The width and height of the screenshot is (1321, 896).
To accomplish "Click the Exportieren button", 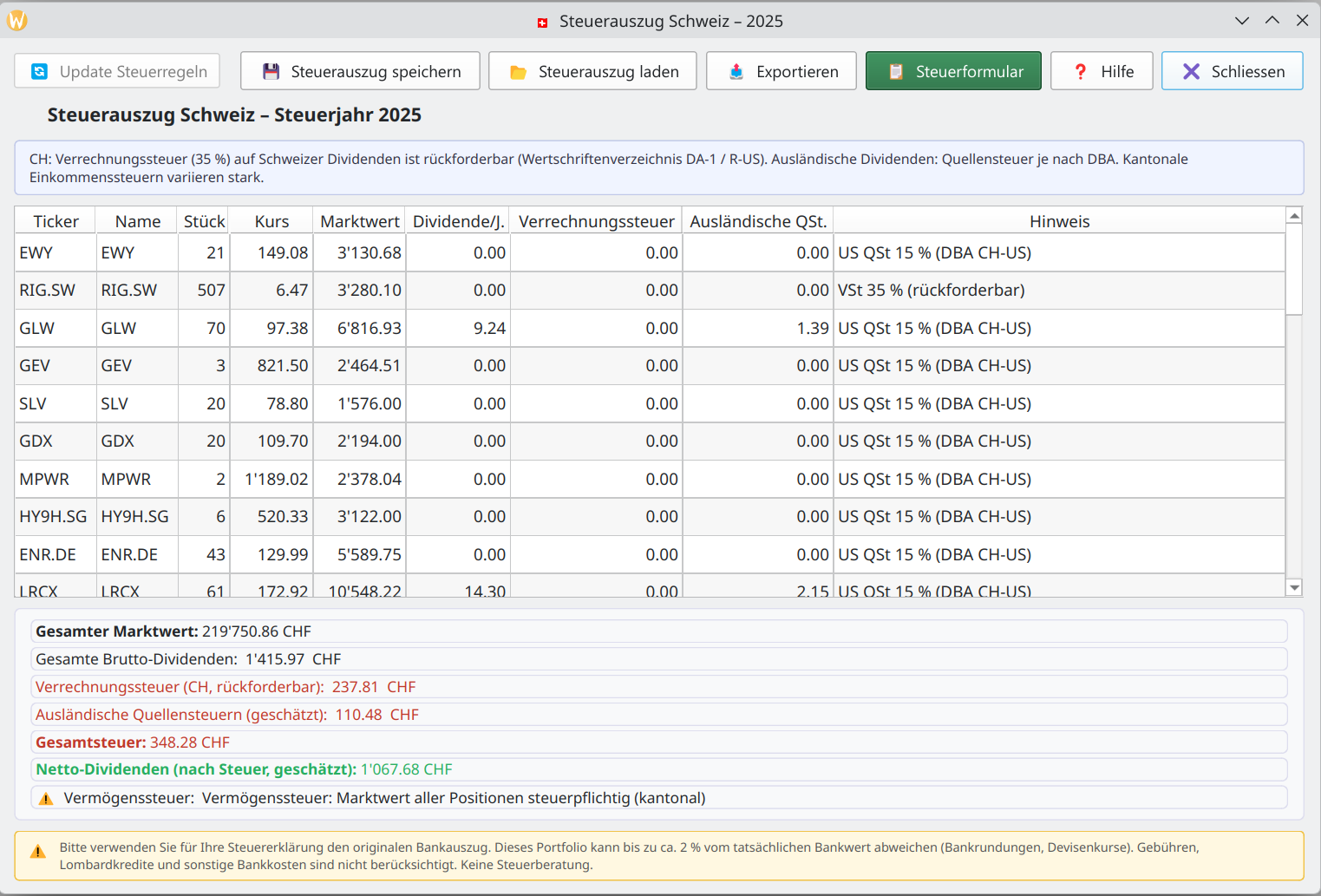I will (781, 71).
